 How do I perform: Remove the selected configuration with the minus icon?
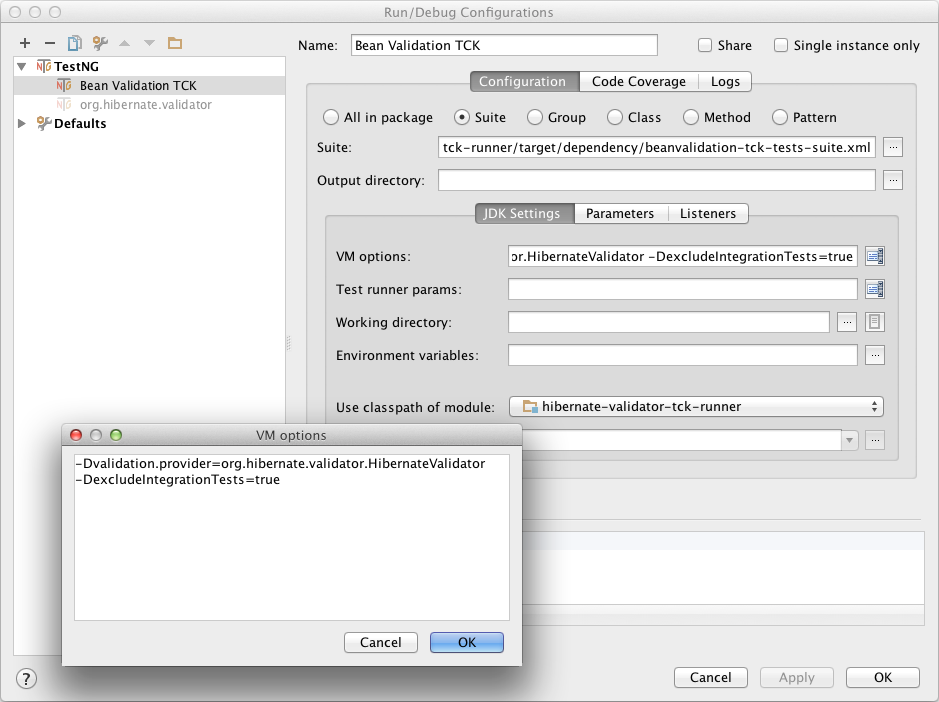point(50,43)
